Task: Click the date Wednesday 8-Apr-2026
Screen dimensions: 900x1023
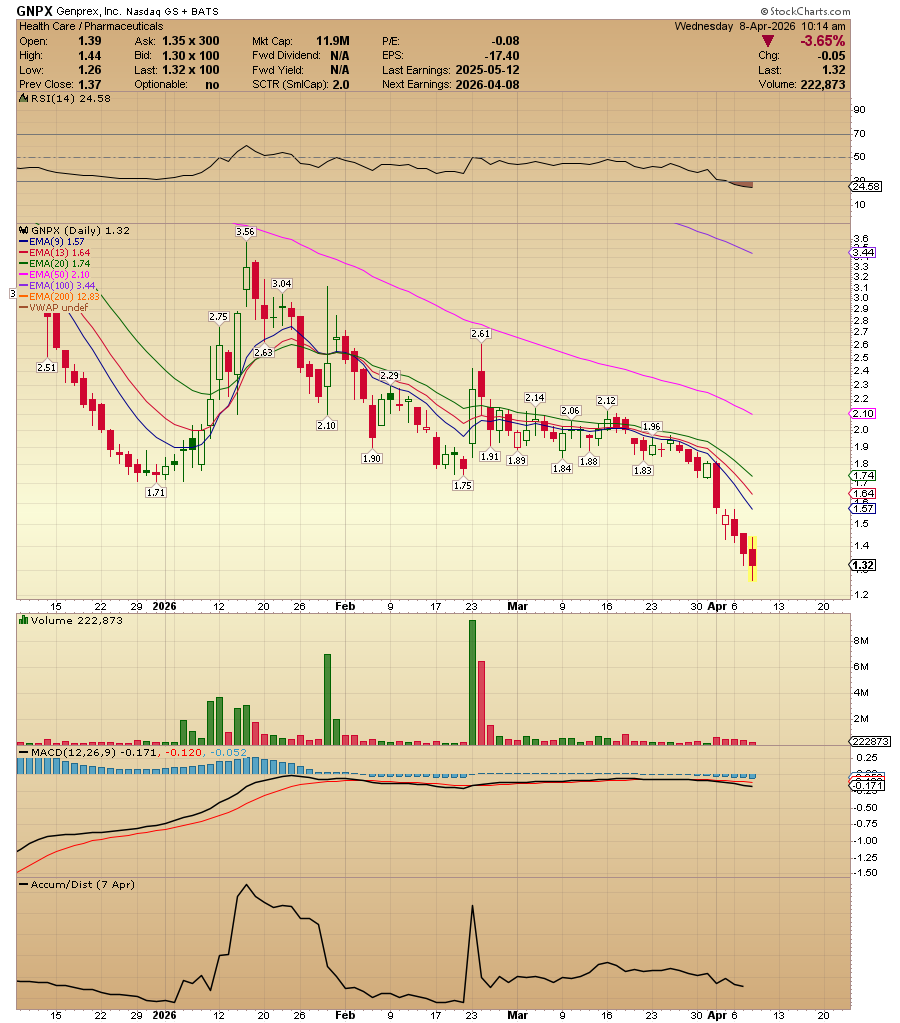Action: [x=735, y=26]
